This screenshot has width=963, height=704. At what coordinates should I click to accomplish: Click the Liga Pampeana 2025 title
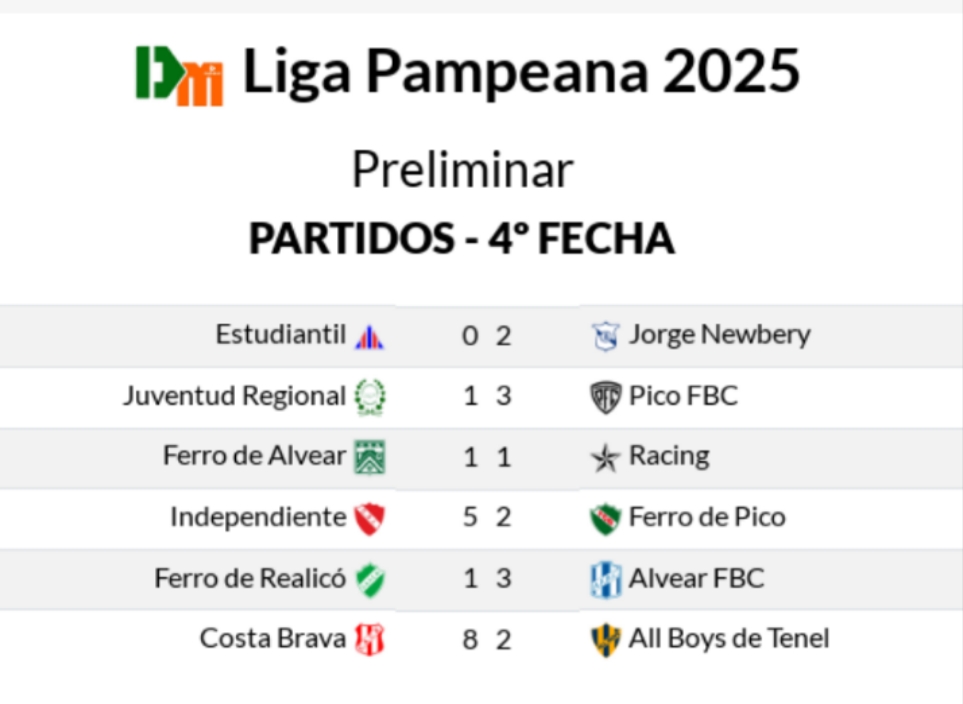click(x=521, y=72)
